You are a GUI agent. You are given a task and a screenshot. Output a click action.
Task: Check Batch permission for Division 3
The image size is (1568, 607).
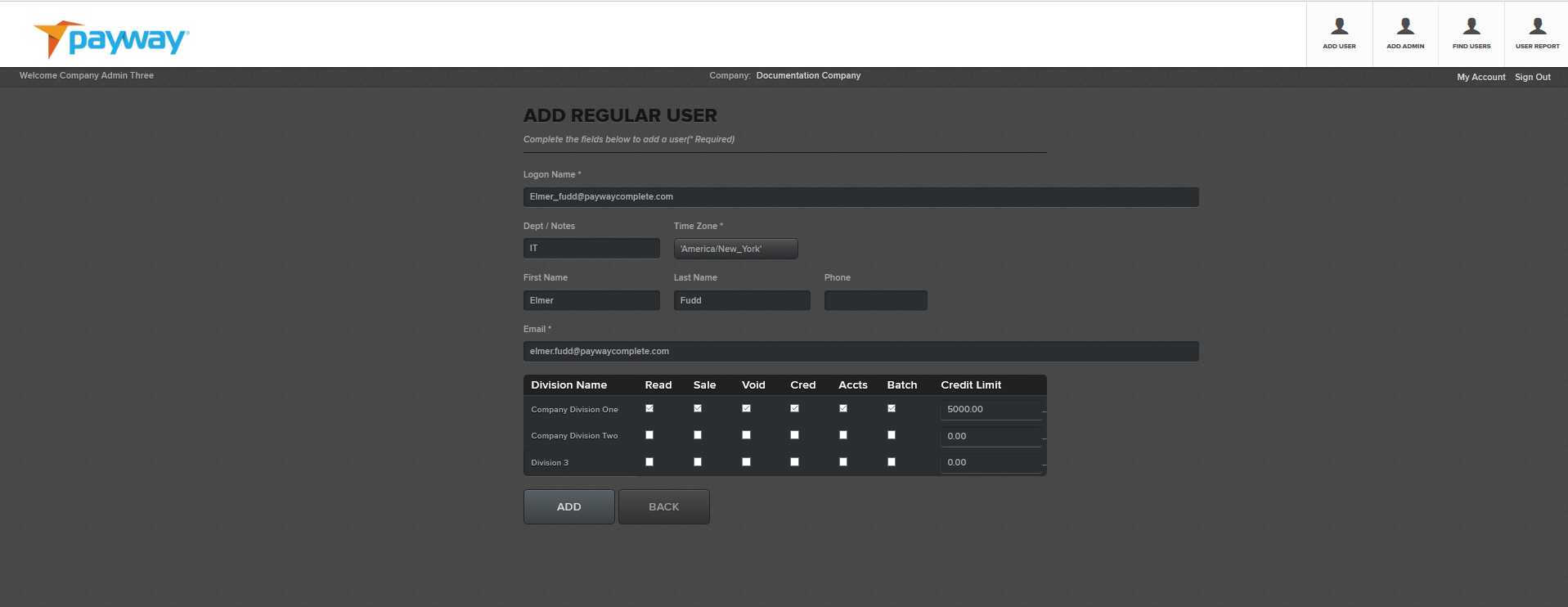892,462
